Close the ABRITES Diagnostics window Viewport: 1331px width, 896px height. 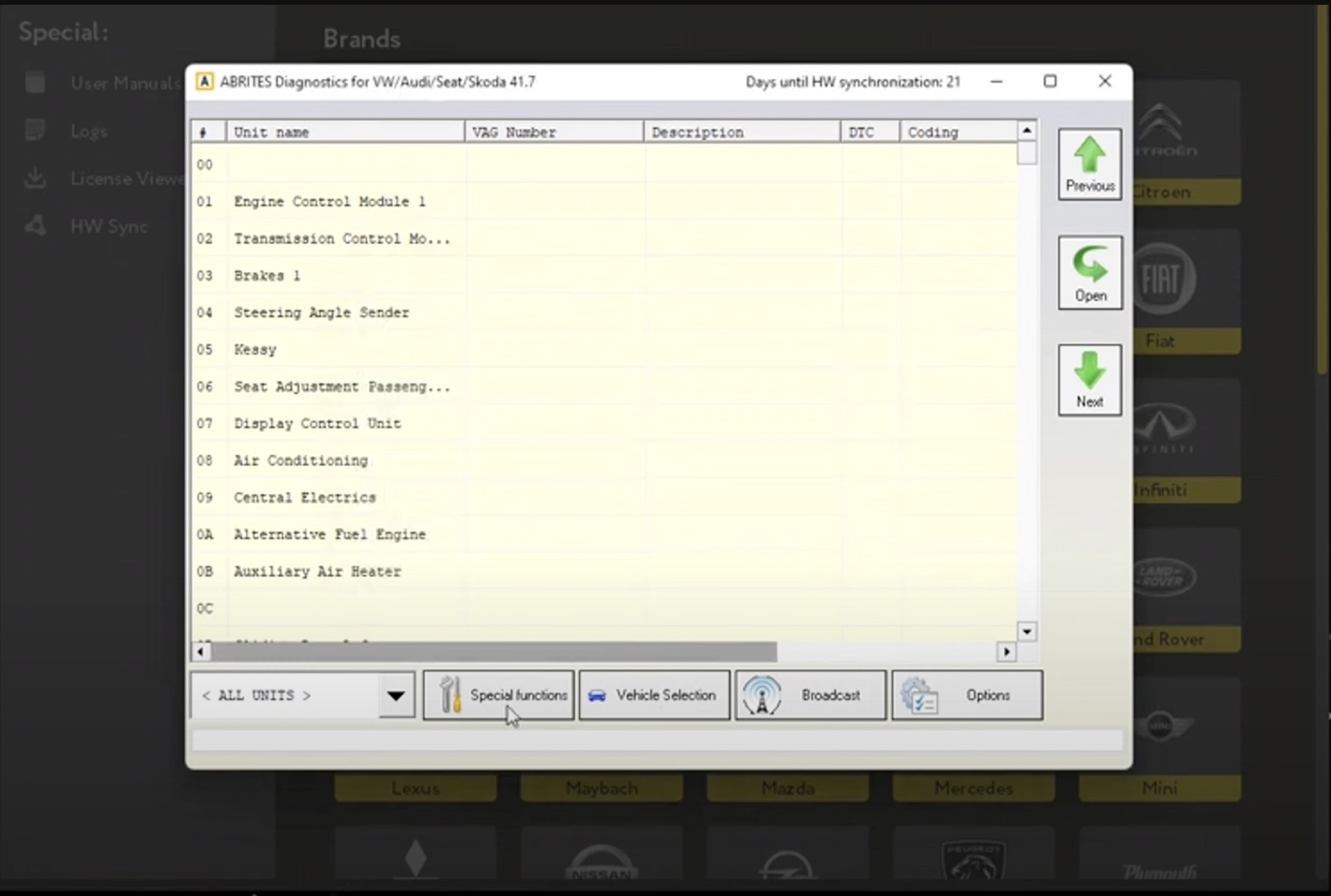(x=1105, y=82)
